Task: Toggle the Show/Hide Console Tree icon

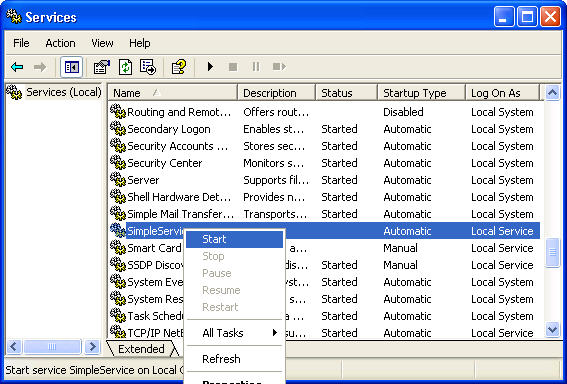Action: pos(72,67)
